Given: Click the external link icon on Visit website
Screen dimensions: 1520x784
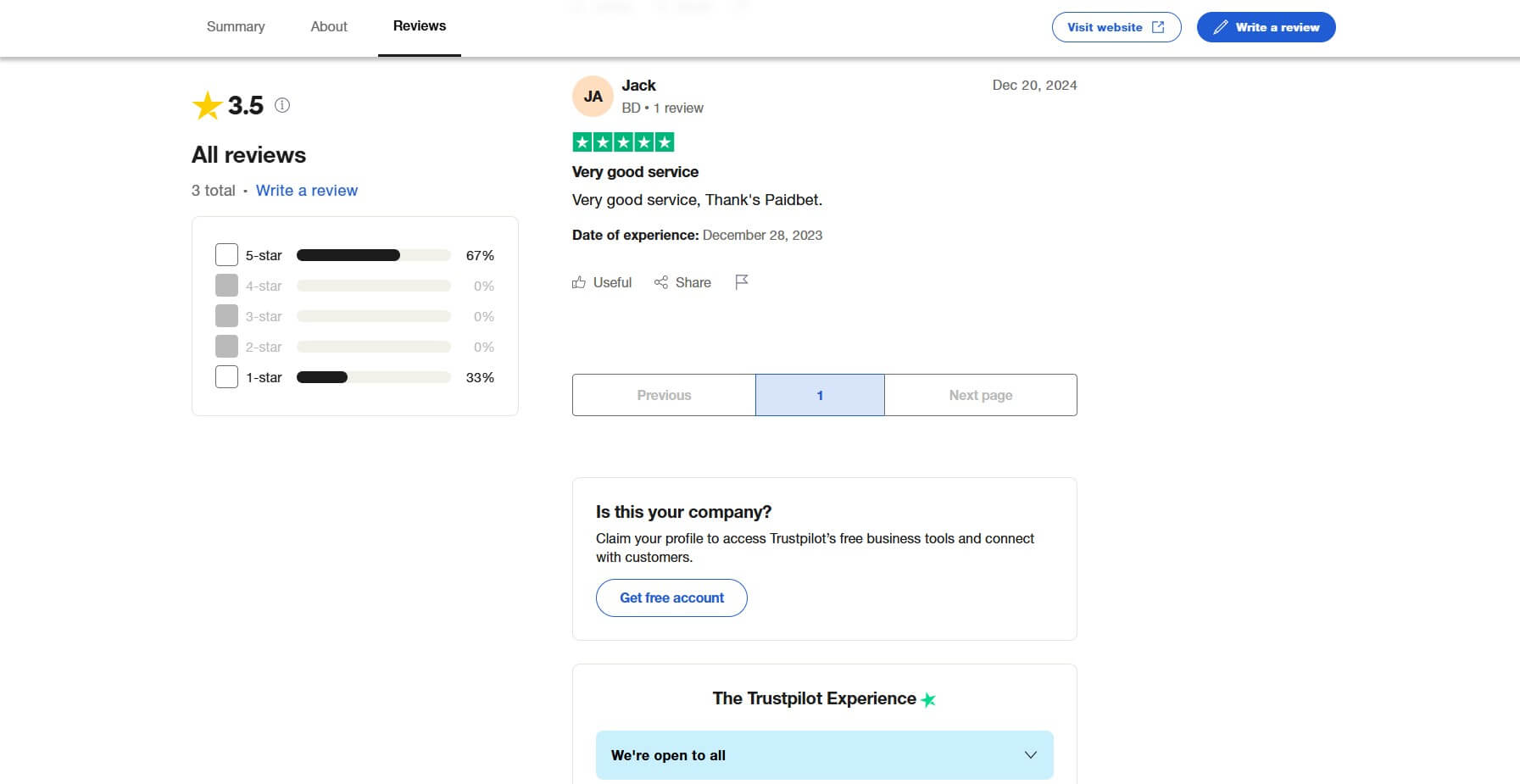Looking at the screenshot, I should tap(1158, 27).
